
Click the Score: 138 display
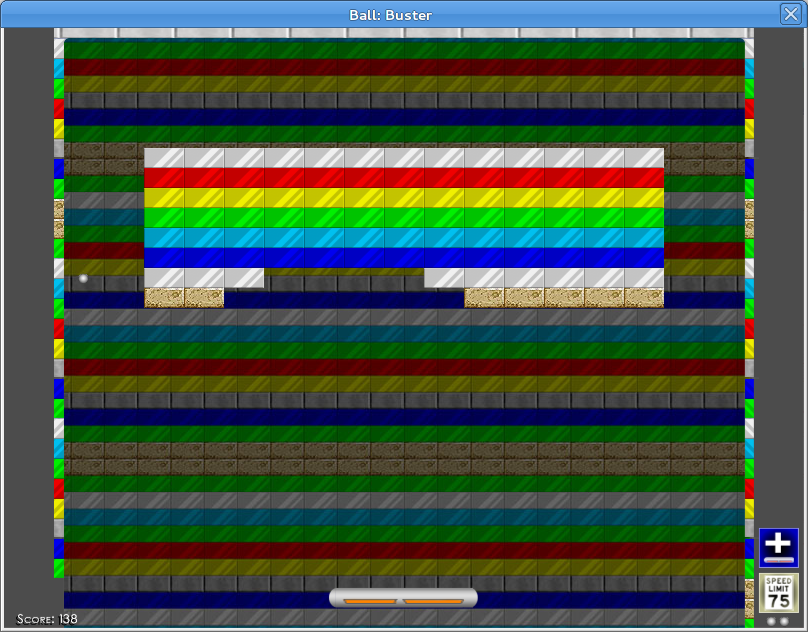(x=47, y=619)
